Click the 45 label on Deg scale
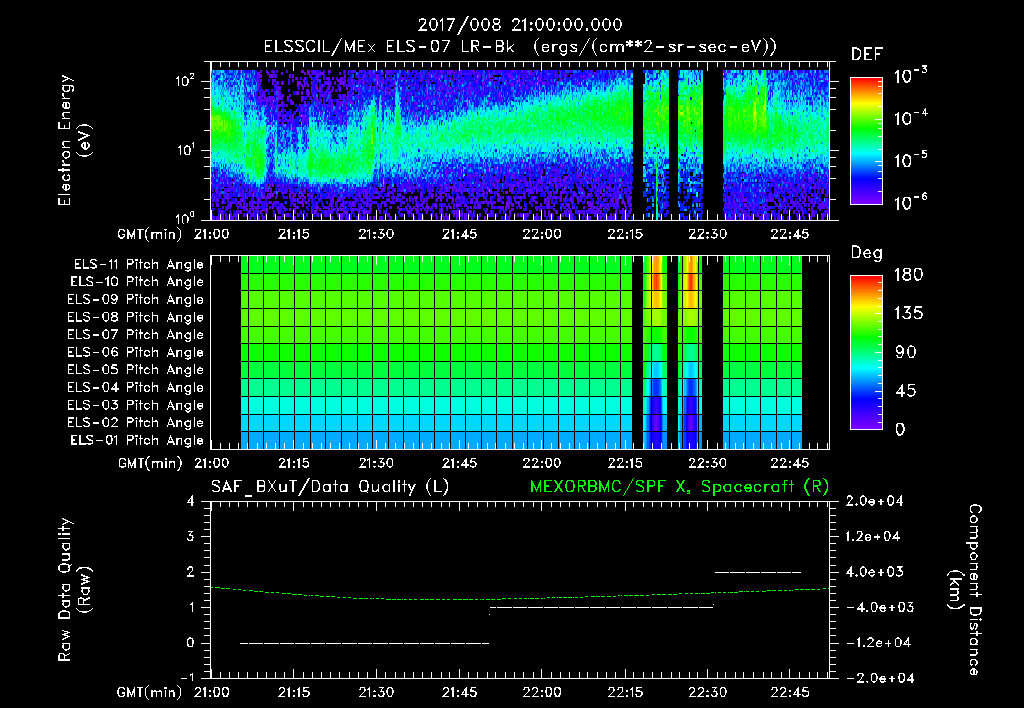The image size is (1024, 708). [905, 391]
